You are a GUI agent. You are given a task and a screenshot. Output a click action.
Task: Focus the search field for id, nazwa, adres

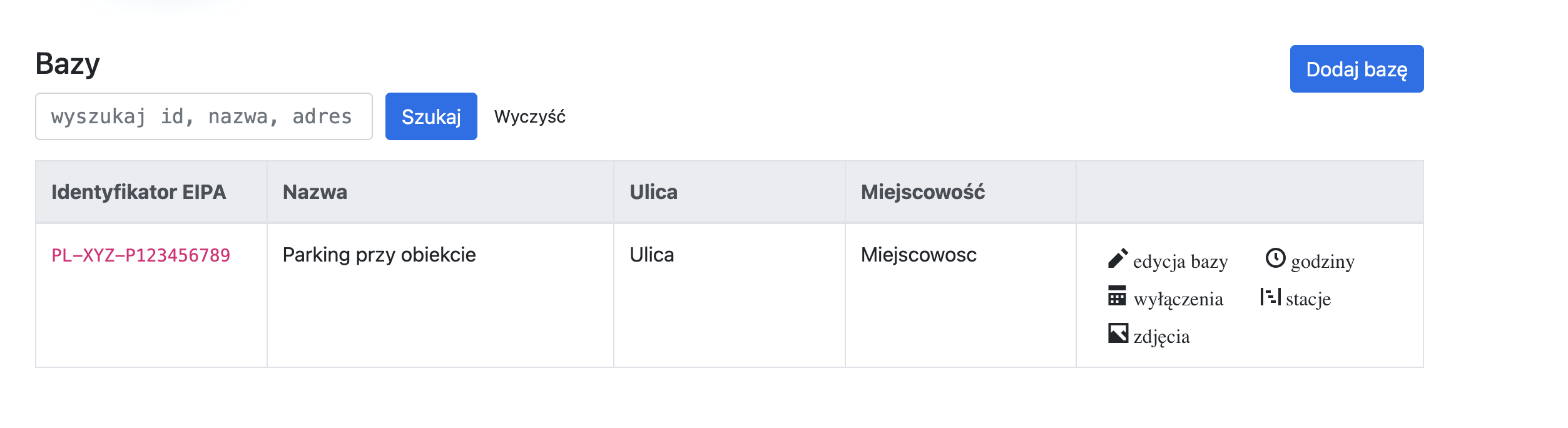(x=203, y=117)
